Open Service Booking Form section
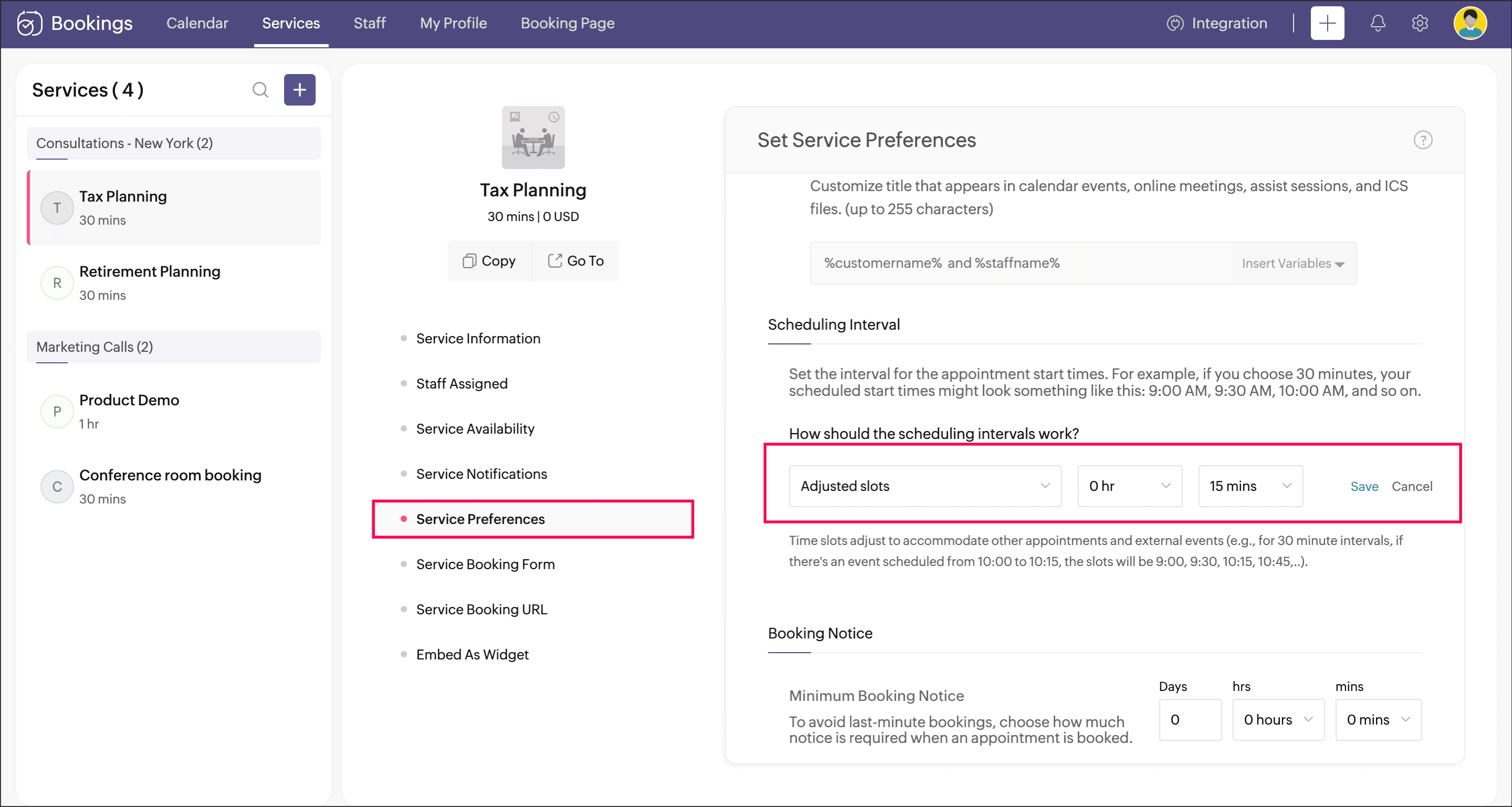The image size is (1512, 807). pyautogui.click(x=485, y=564)
